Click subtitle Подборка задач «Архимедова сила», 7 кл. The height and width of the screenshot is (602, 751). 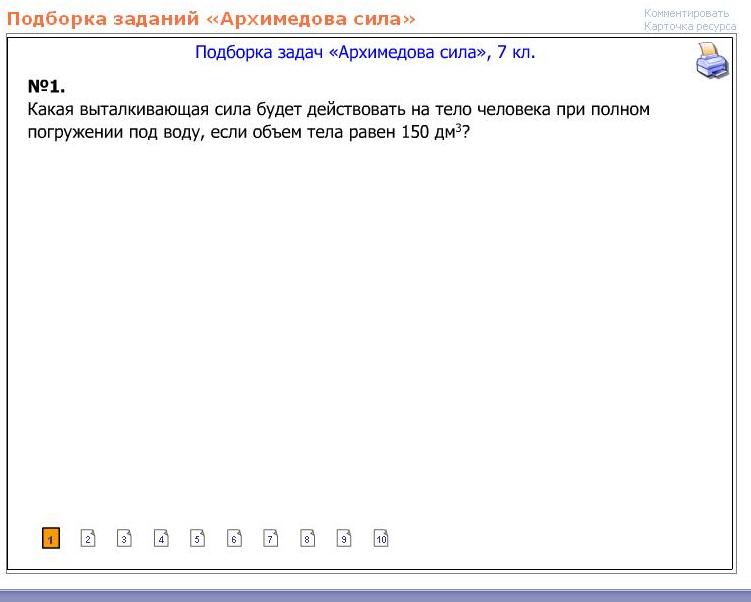(365, 52)
